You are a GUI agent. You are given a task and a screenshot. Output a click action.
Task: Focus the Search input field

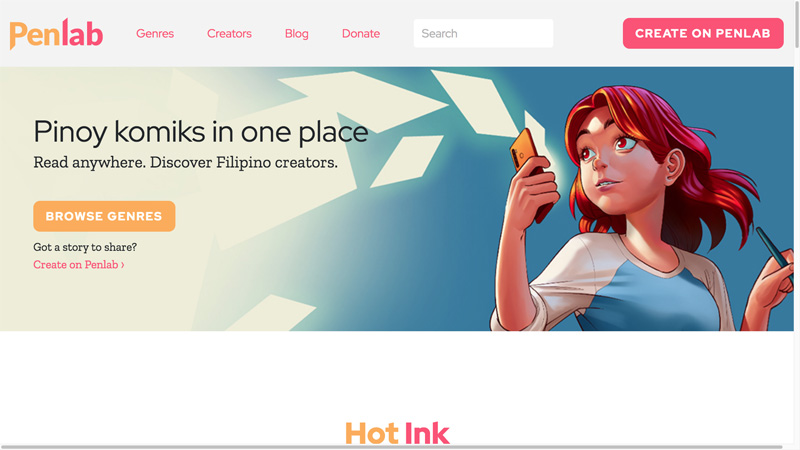tap(483, 33)
